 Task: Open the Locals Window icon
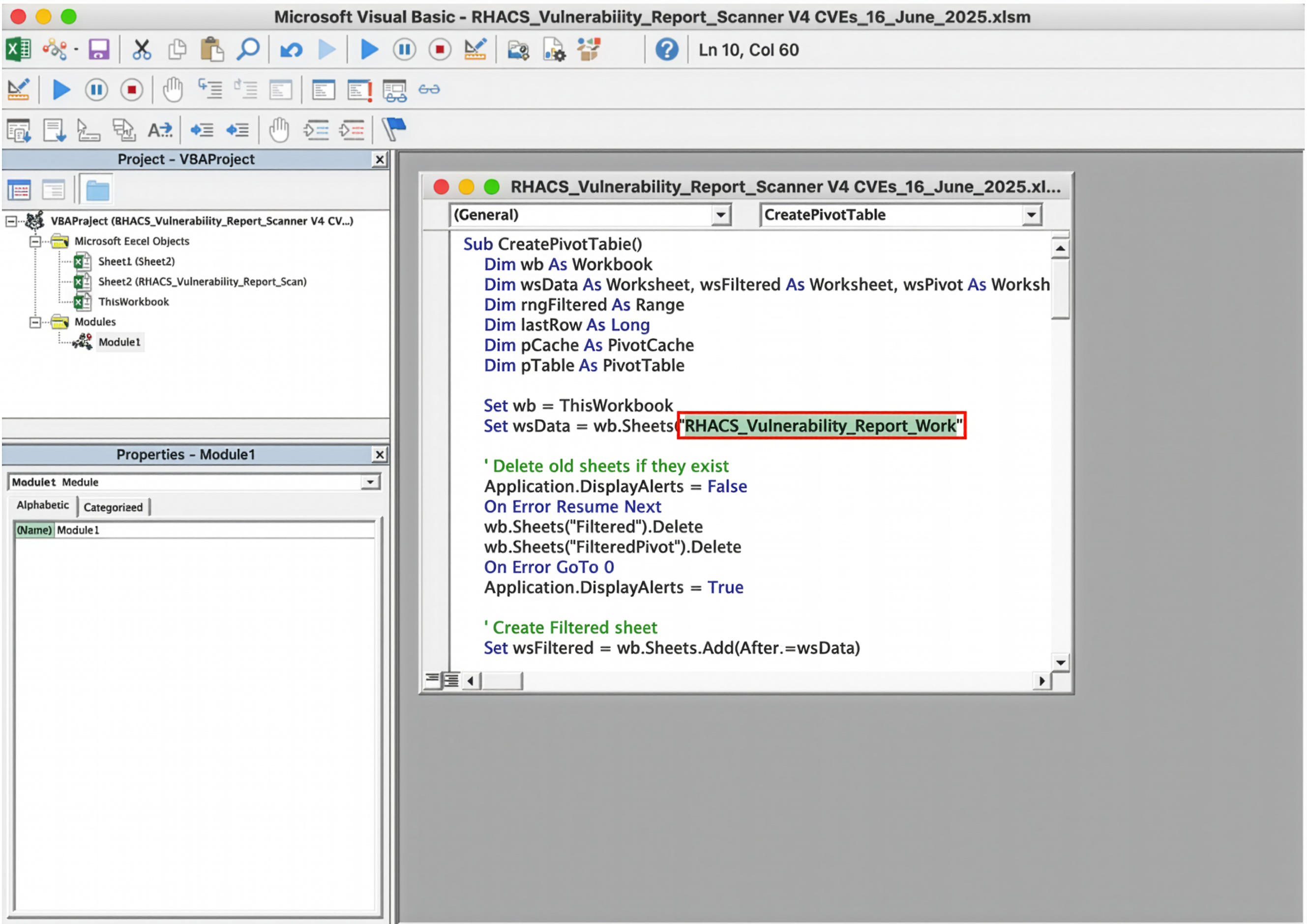(x=324, y=90)
